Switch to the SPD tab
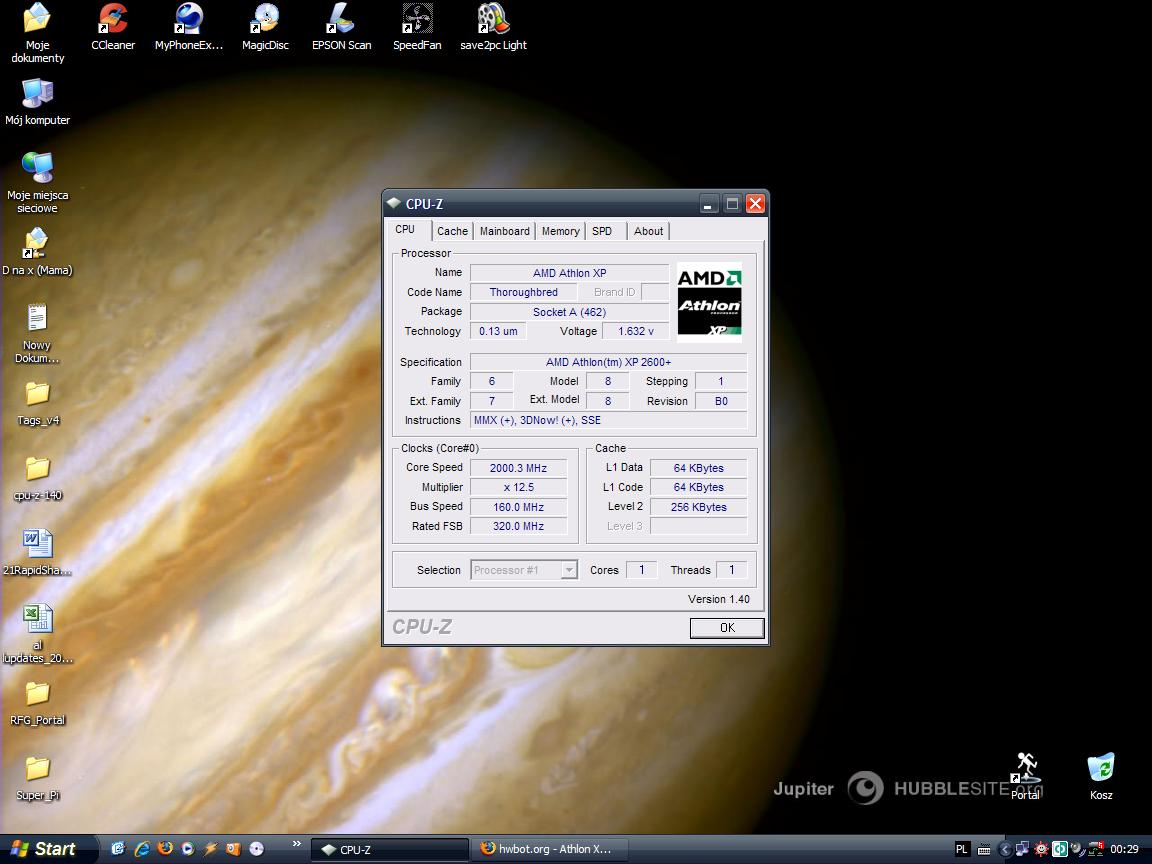The image size is (1152, 864). [602, 231]
